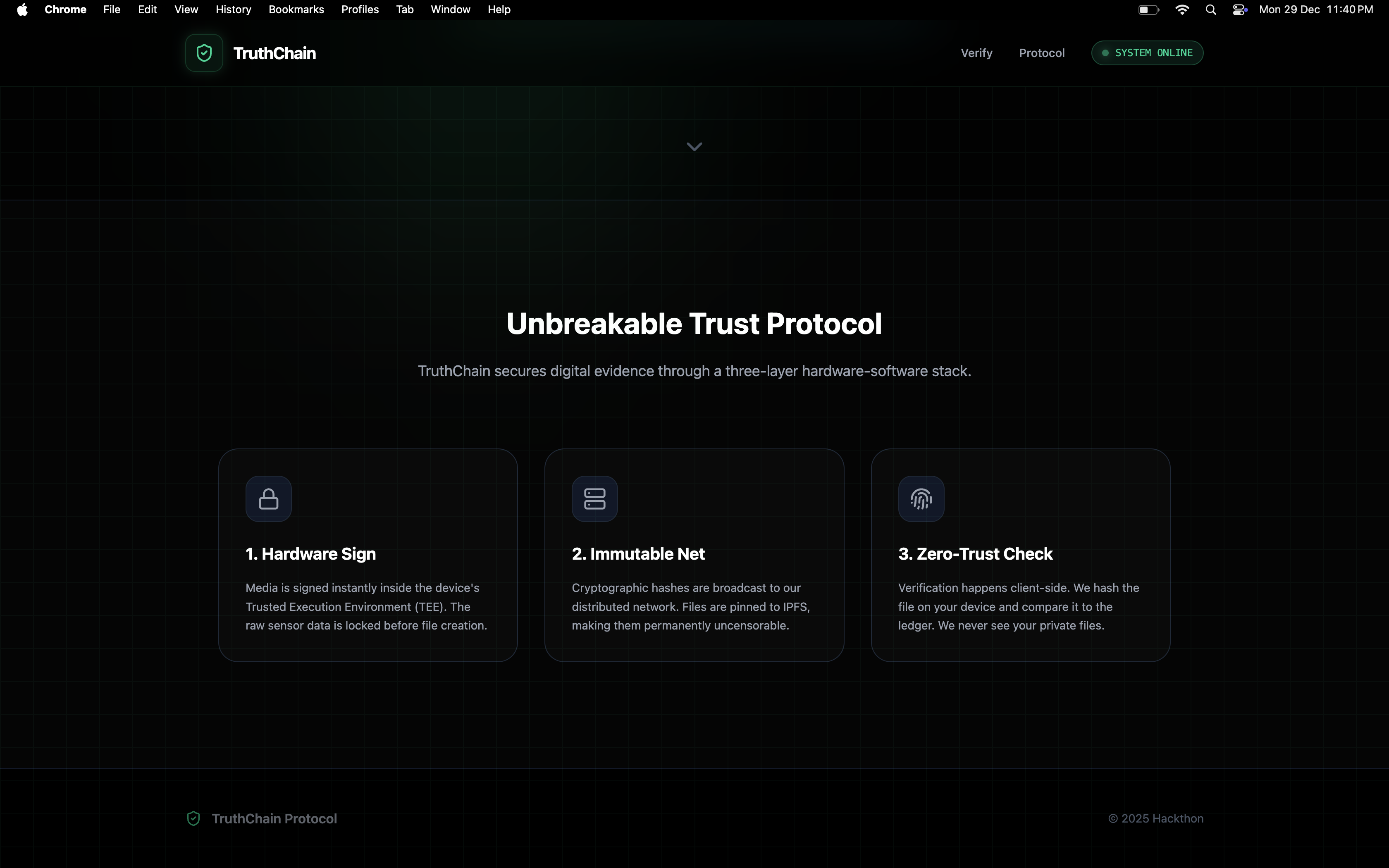1389x868 pixels.
Task: Open the Profiles menu
Action: point(360,10)
